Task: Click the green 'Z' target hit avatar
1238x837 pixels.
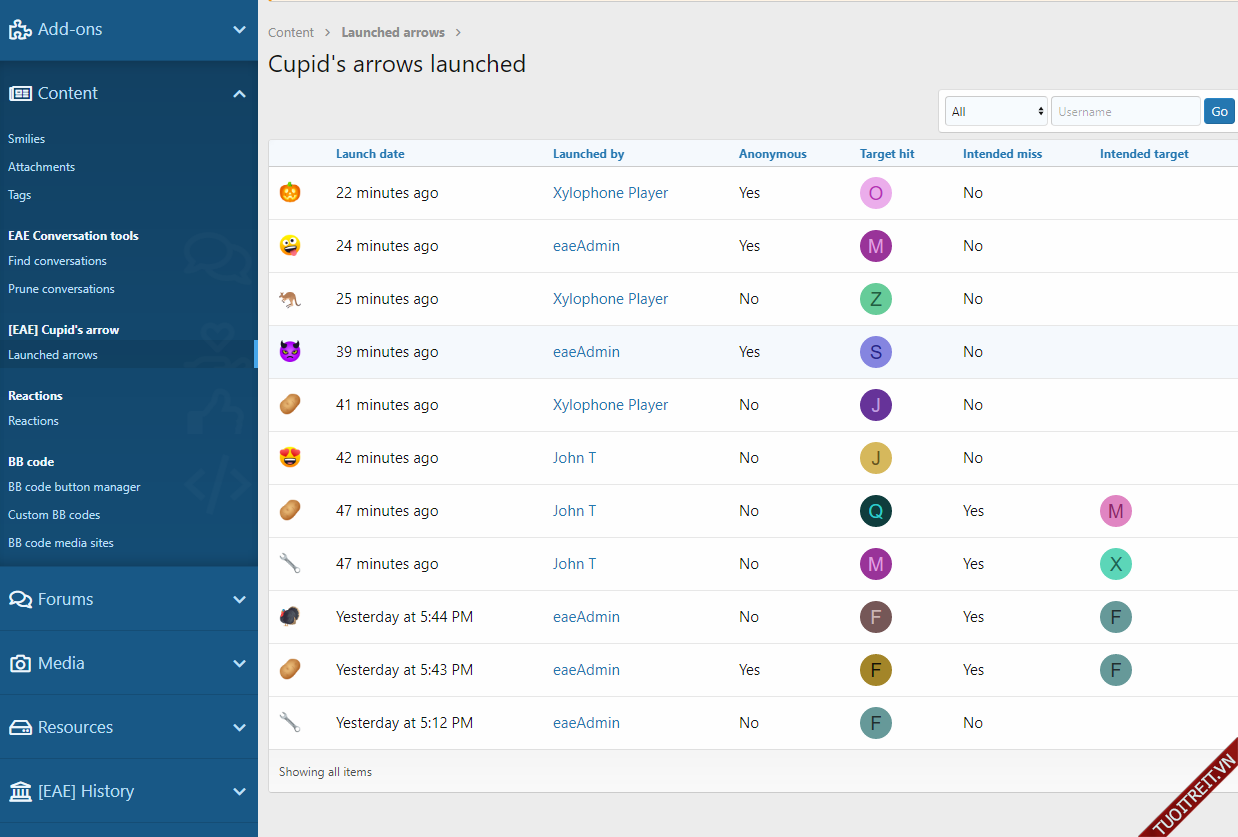Action: [x=875, y=299]
